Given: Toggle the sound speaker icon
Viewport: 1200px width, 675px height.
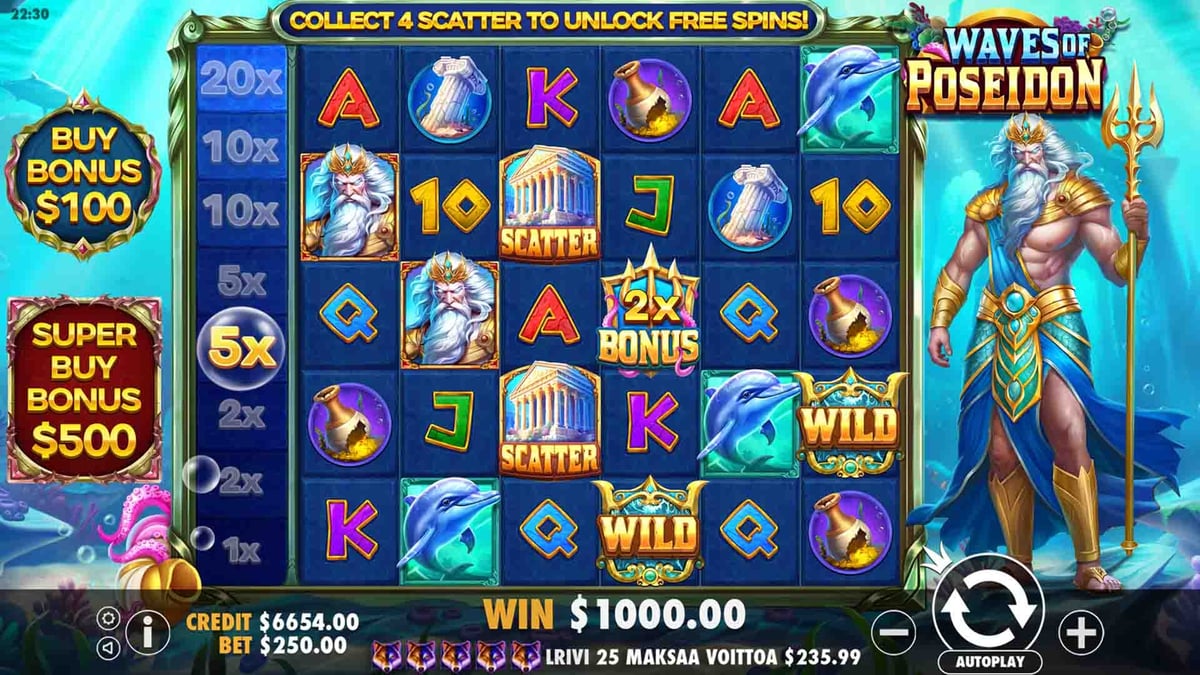Looking at the screenshot, I should point(108,647).
